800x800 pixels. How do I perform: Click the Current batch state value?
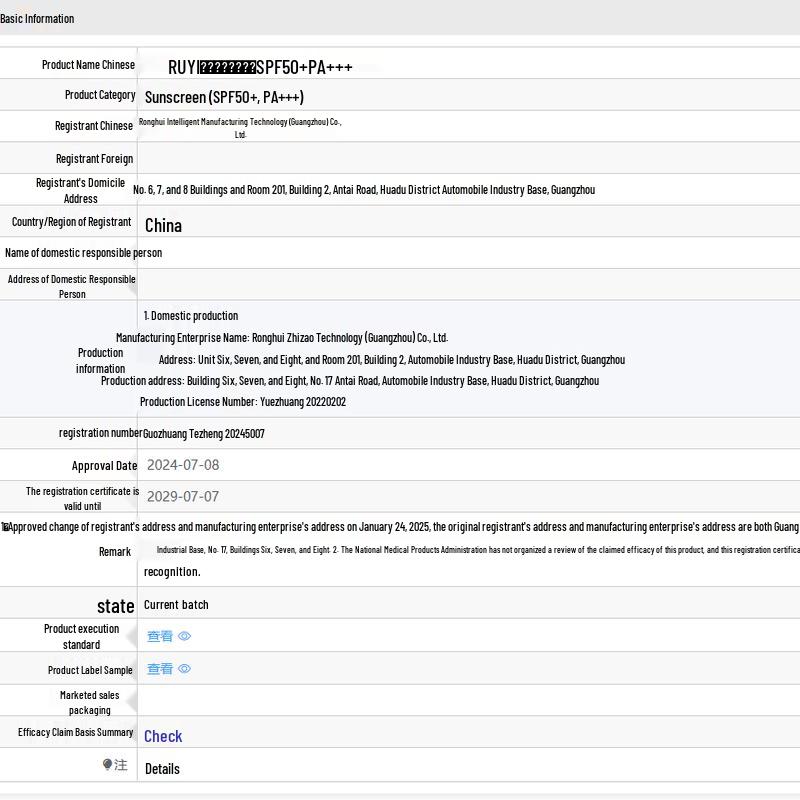point(176,605)
